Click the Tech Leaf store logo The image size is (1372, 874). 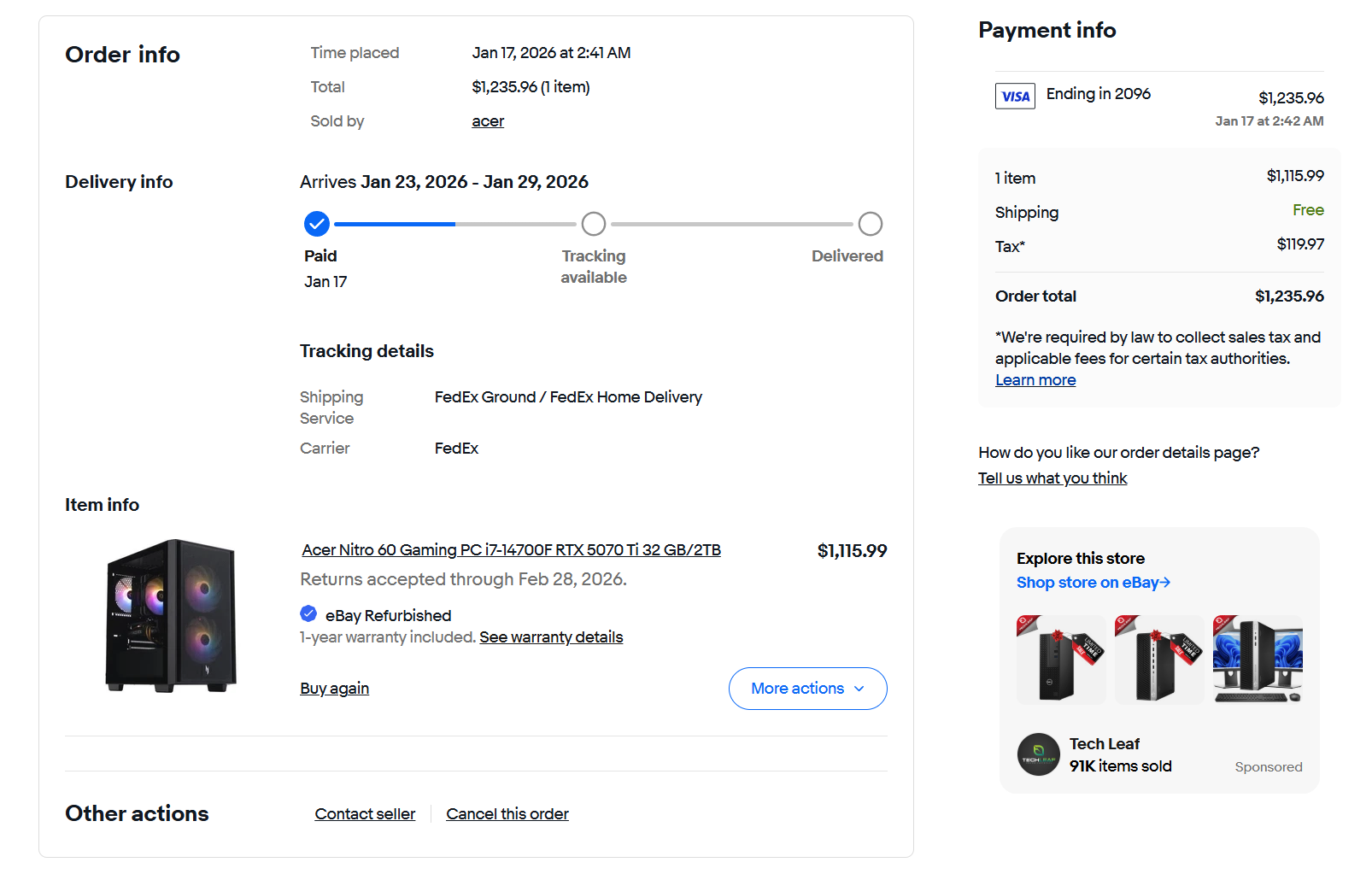click(1038, 754)
